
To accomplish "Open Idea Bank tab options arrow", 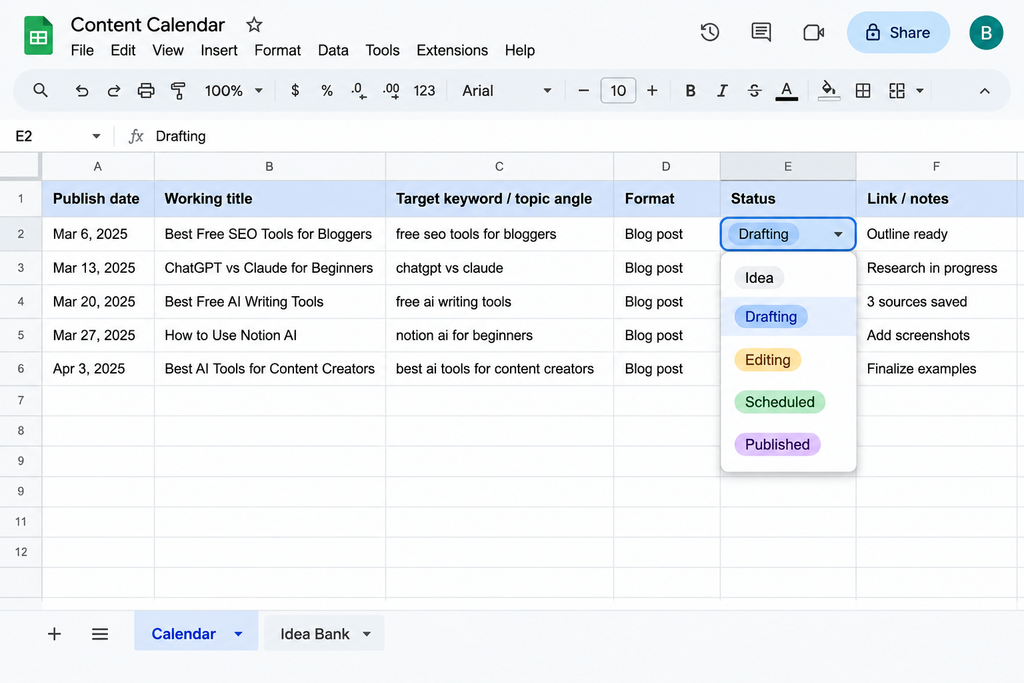I will coord(367,633).
